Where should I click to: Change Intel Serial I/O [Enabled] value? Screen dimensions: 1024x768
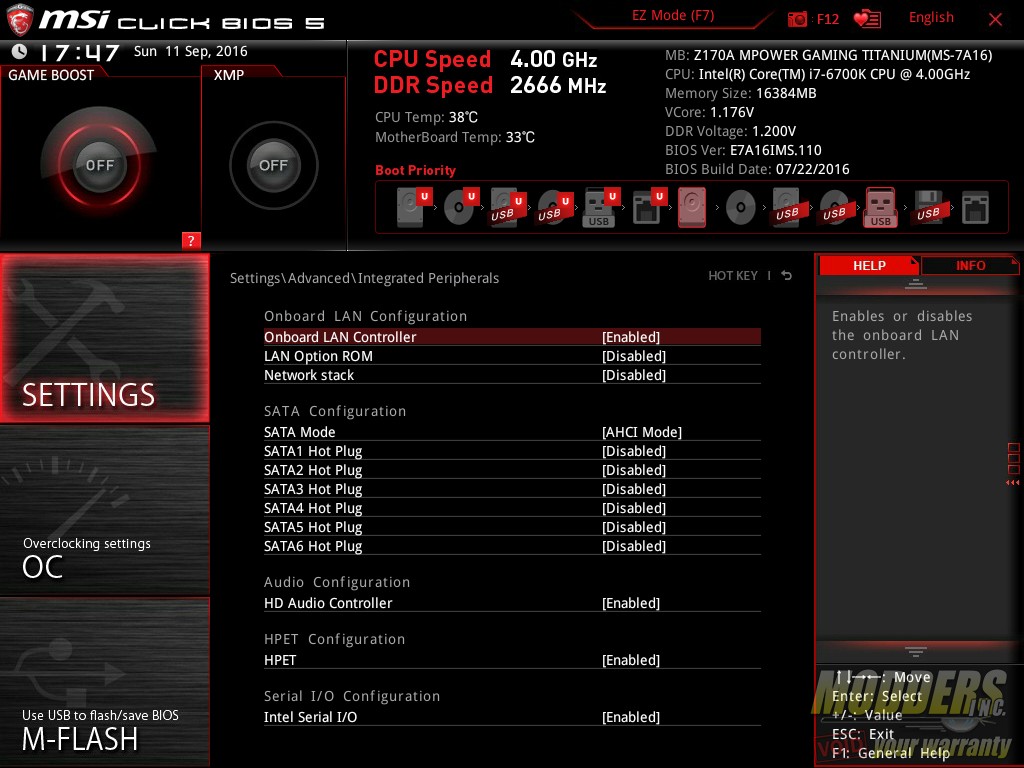point(631,716)
